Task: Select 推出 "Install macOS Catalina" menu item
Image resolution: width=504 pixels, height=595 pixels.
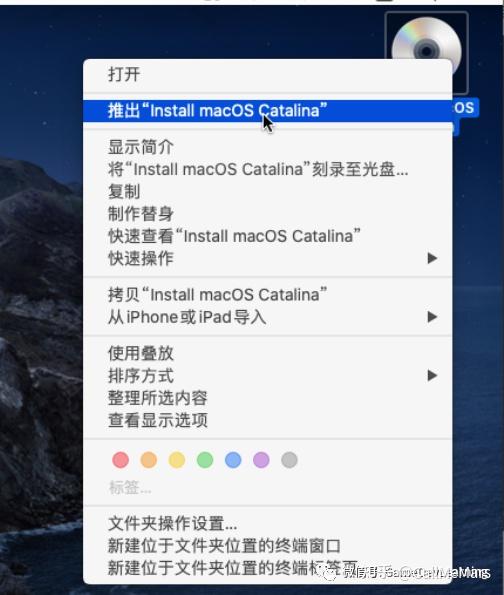Action: point(268,111)
